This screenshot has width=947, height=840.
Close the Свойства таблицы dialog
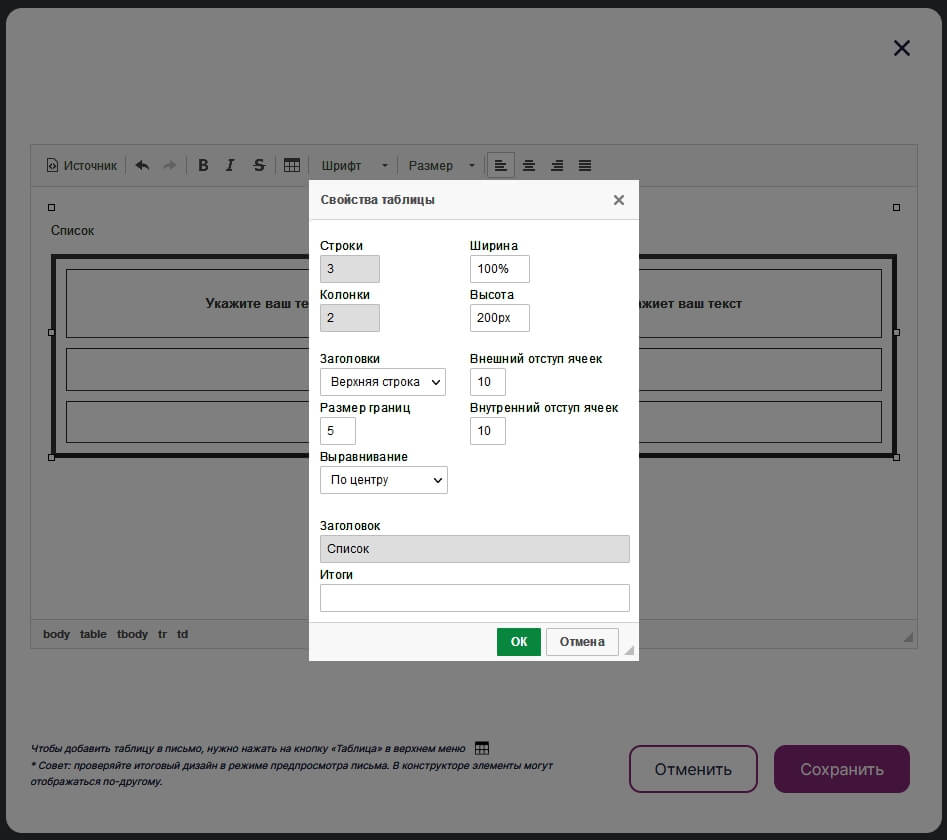pos(618,200)
